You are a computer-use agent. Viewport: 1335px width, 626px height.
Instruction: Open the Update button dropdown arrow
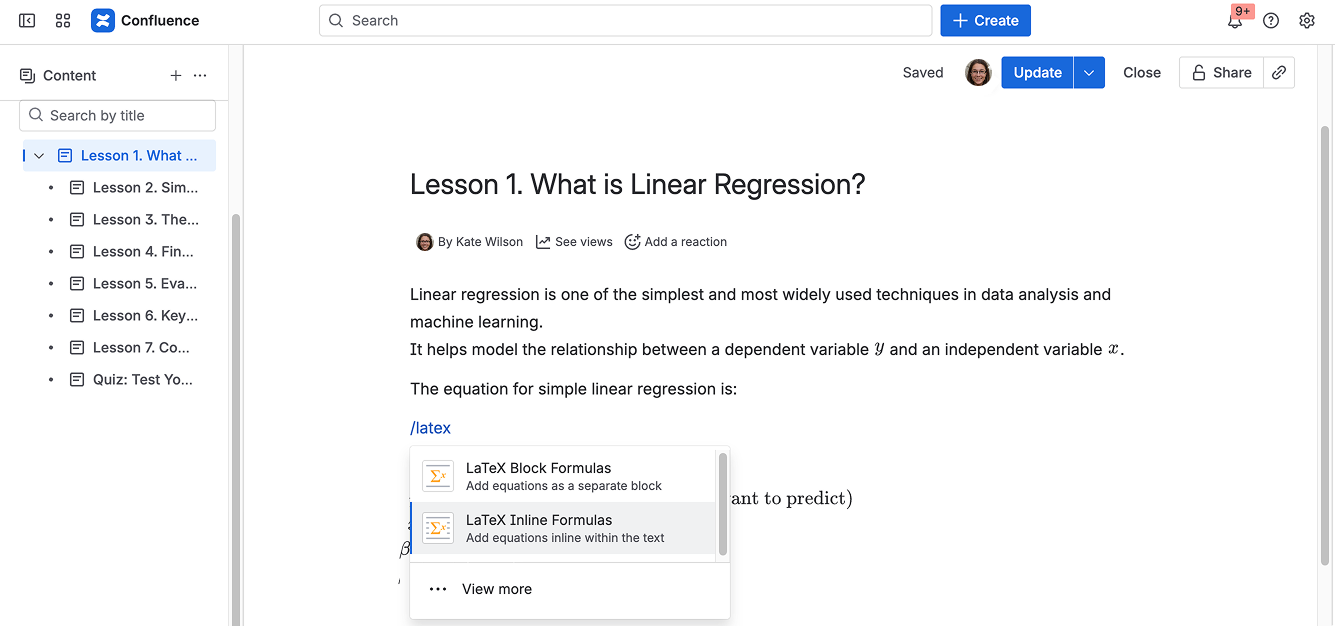point(1089,73)
